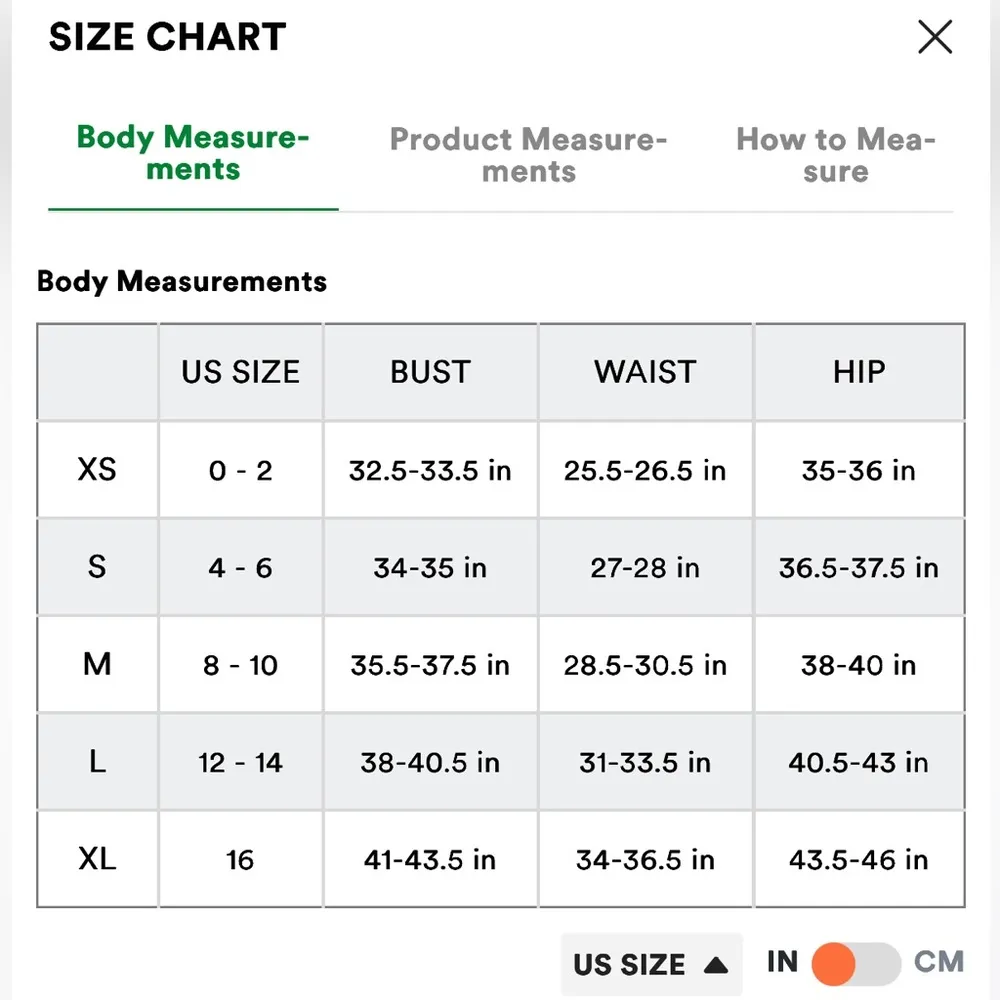Viewport: 1000px width, 1000px height.
Task: Click the 27-28 in waist cell
Action: click(645, 568)
